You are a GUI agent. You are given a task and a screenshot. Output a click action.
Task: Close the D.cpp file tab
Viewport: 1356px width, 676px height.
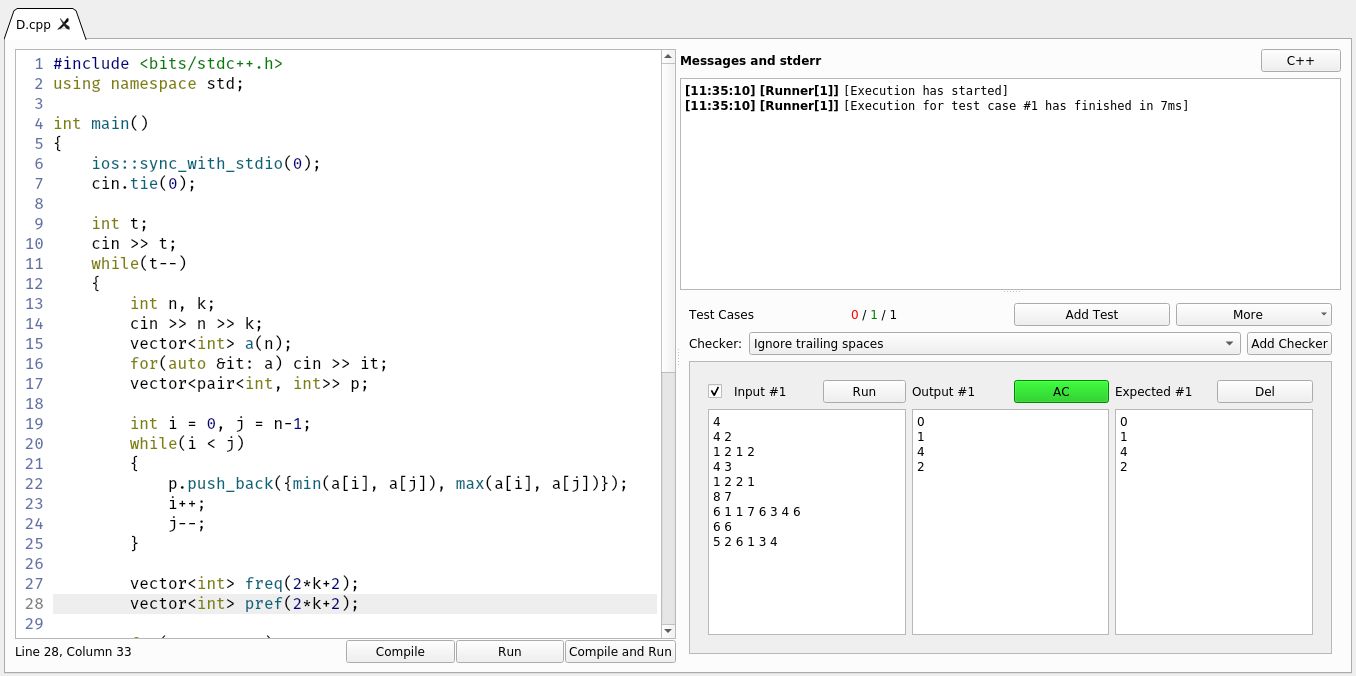[x=65, y=24]
